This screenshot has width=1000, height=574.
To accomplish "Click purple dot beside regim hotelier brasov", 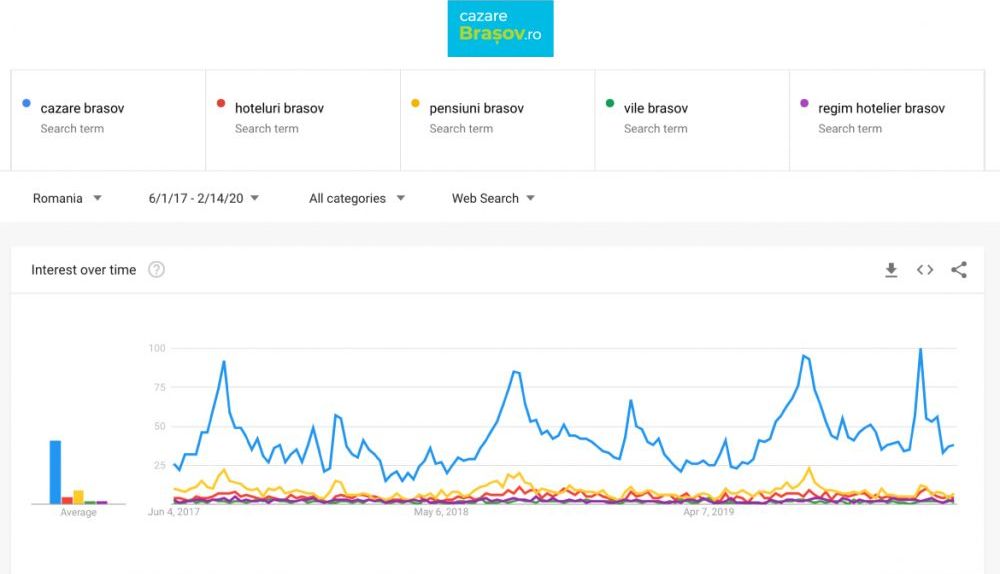I will [x=804, y=103].
